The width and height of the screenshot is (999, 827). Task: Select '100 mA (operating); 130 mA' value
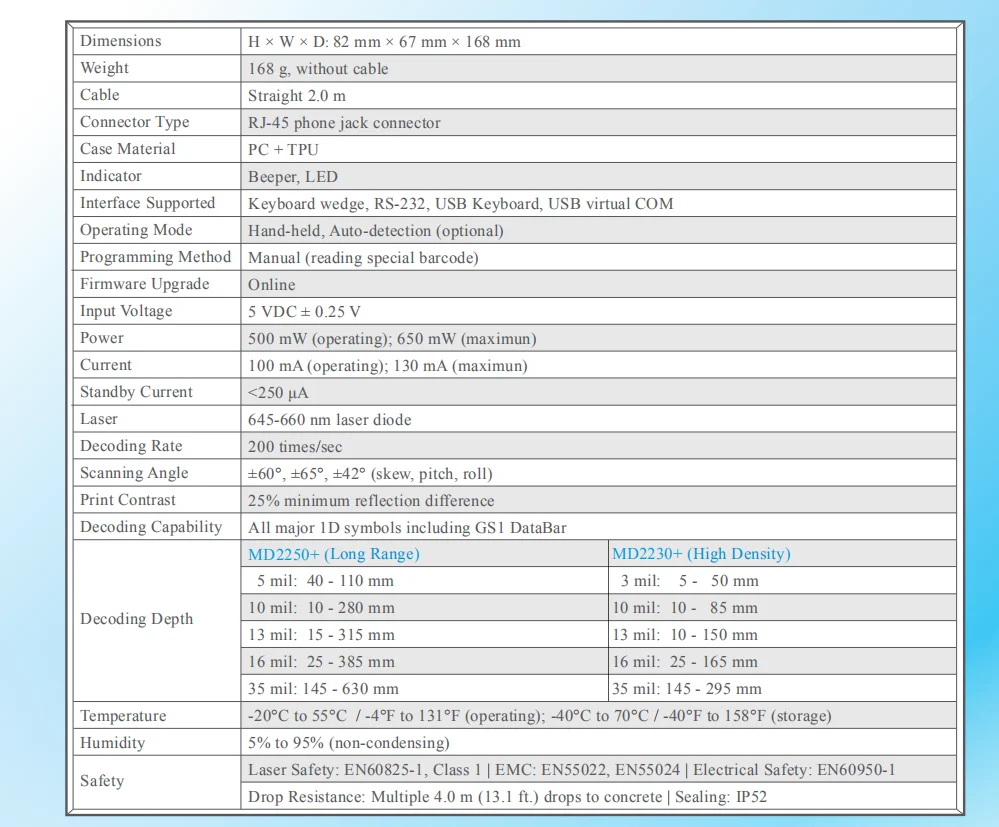[348, 366]
